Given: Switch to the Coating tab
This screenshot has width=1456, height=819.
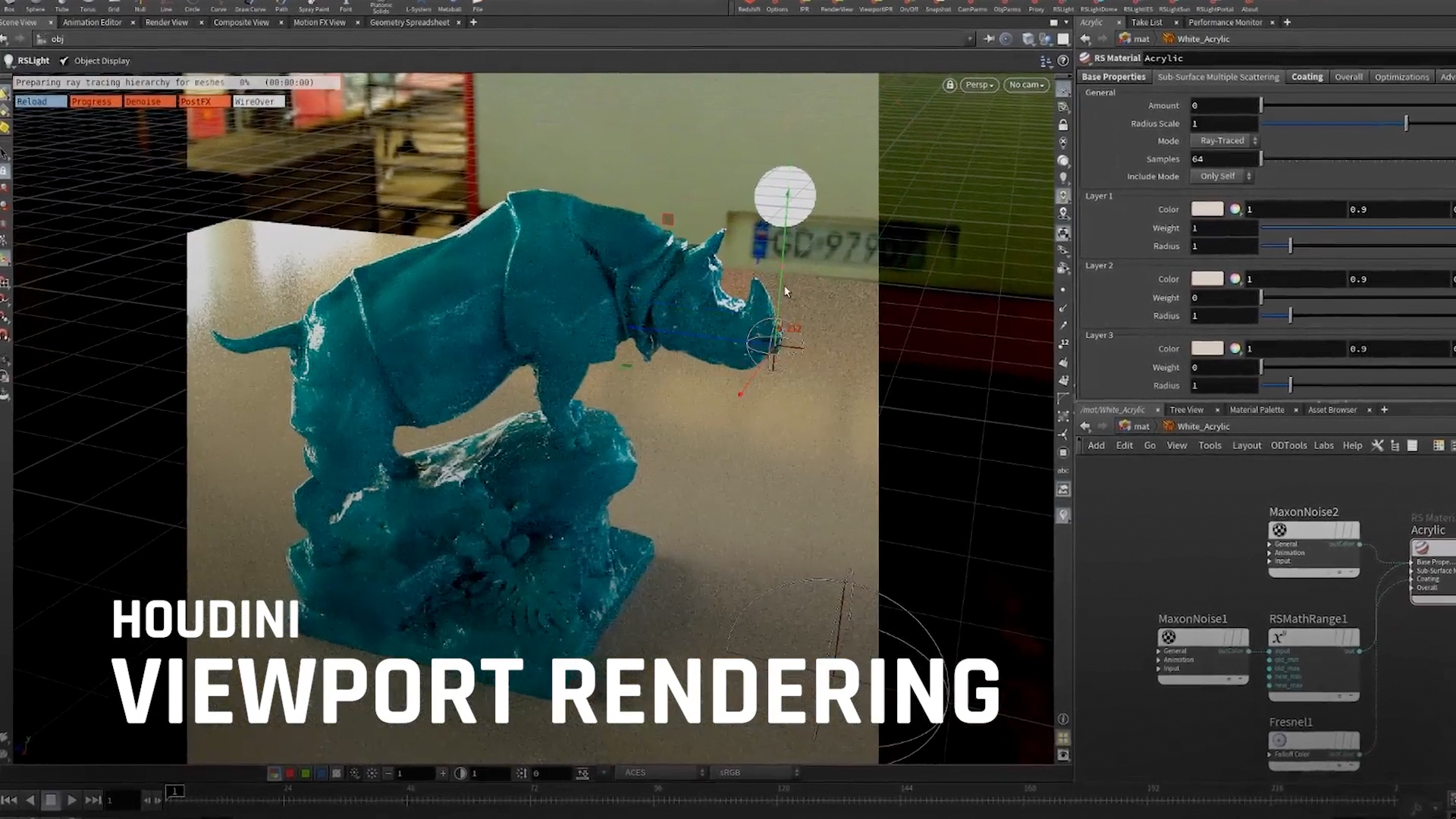Looking at the screenshot, I should click(x=1307, y=77).
